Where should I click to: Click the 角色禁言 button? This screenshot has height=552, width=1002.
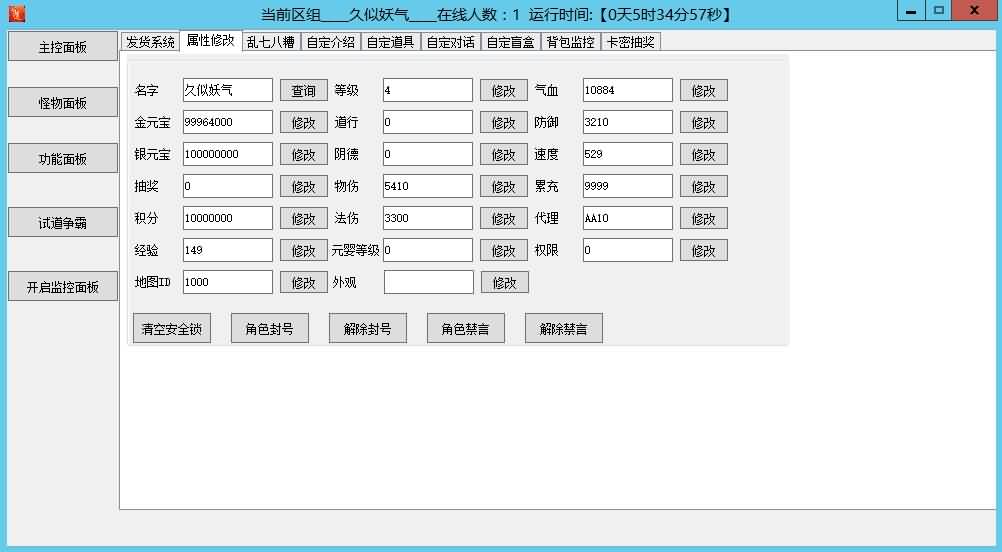(x=466, y=328)
